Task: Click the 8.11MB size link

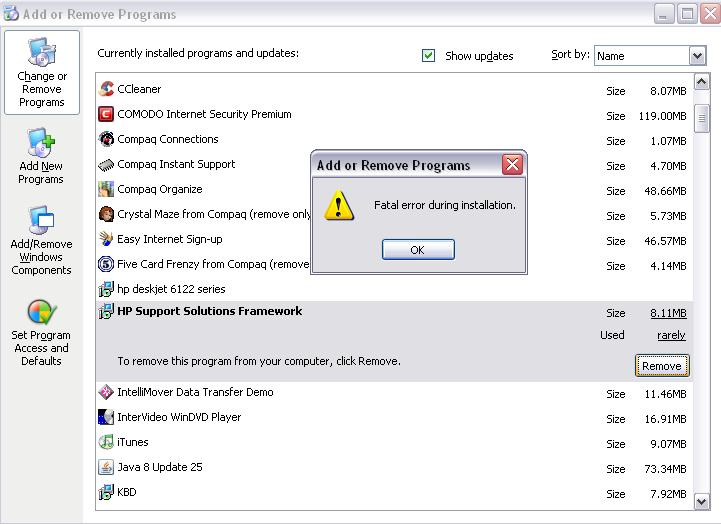Action: (x=668, y=313)
